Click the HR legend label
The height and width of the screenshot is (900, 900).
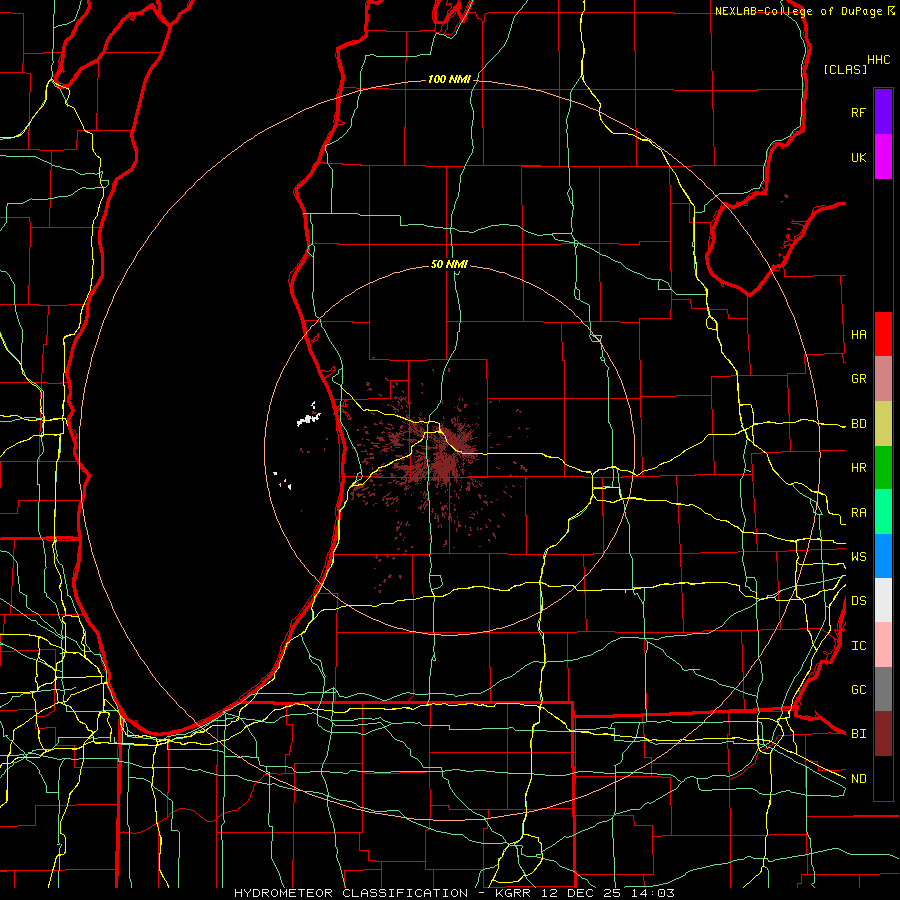[x=858, y=468]
